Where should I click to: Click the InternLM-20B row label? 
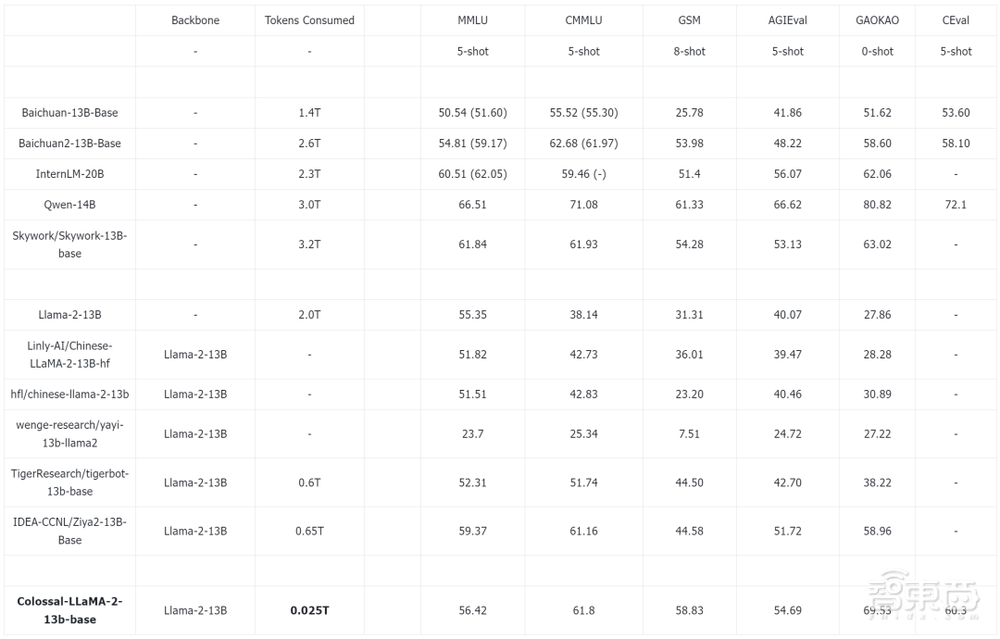coord(70,174)
